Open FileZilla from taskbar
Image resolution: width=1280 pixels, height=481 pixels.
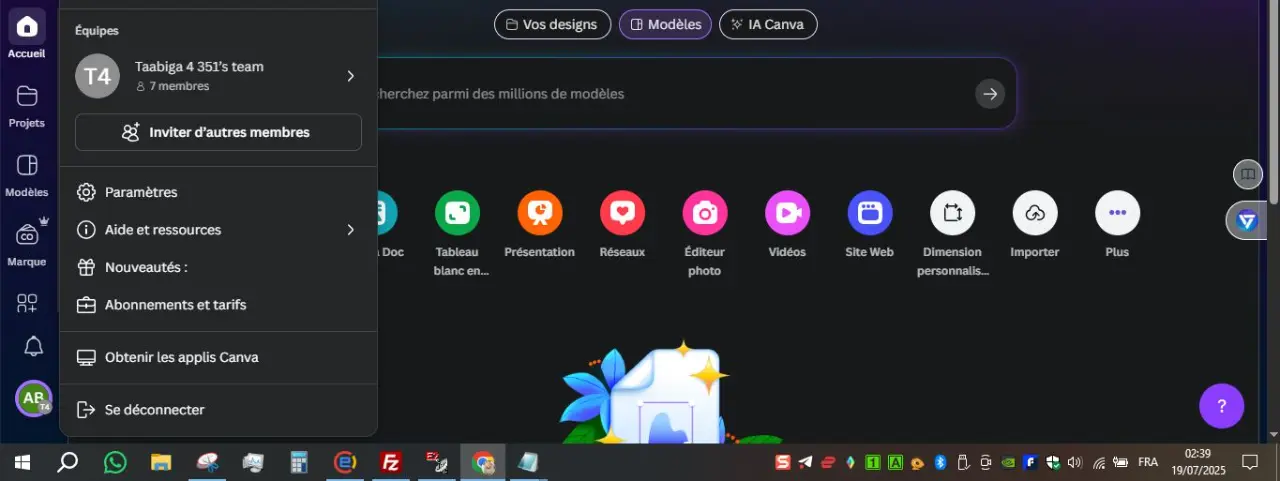coord(391,462)
